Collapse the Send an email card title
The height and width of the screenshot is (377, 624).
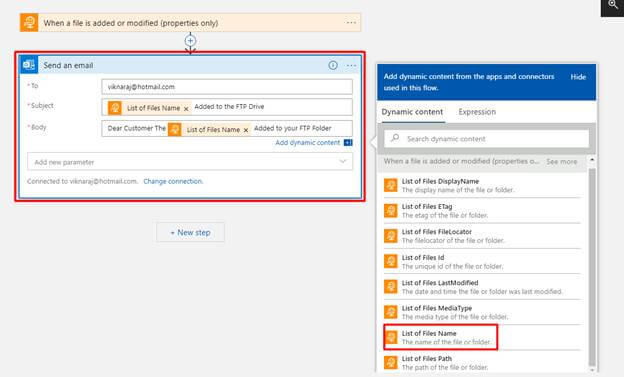pyautogui.click(x=68, y=65)
